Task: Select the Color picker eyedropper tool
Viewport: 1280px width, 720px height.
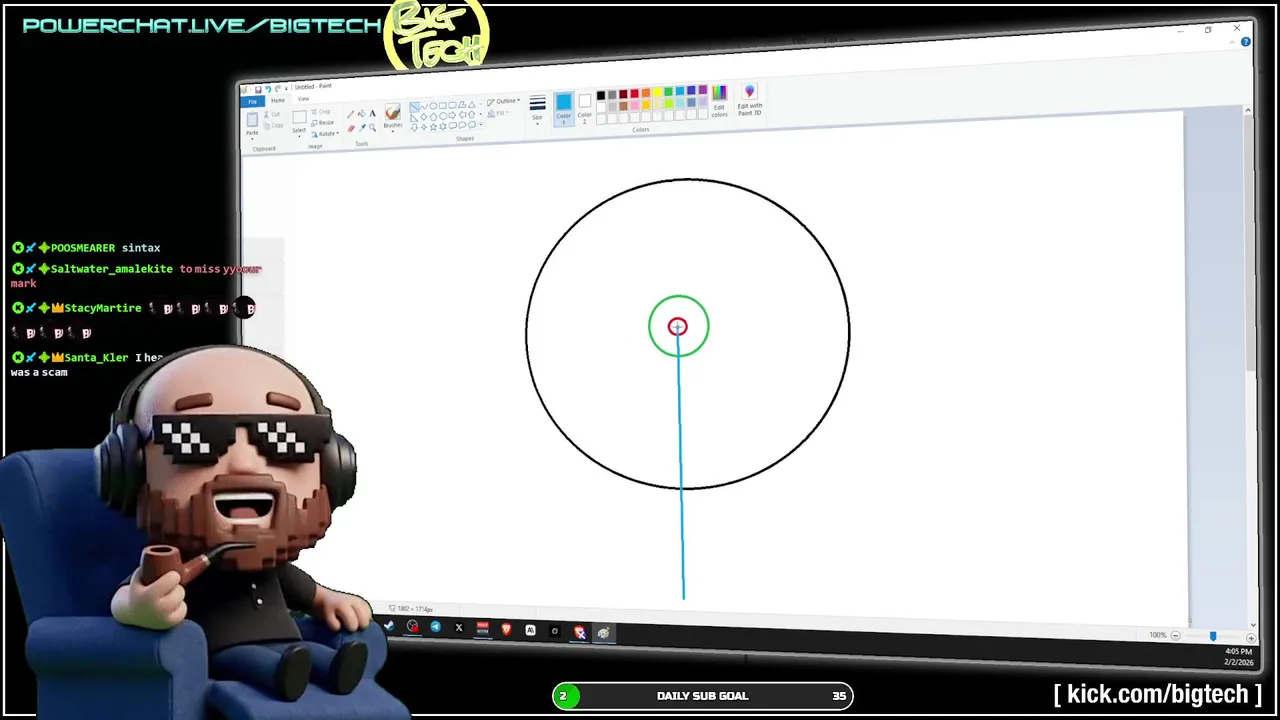Action: pyautogui.click(x=362, y=127)
